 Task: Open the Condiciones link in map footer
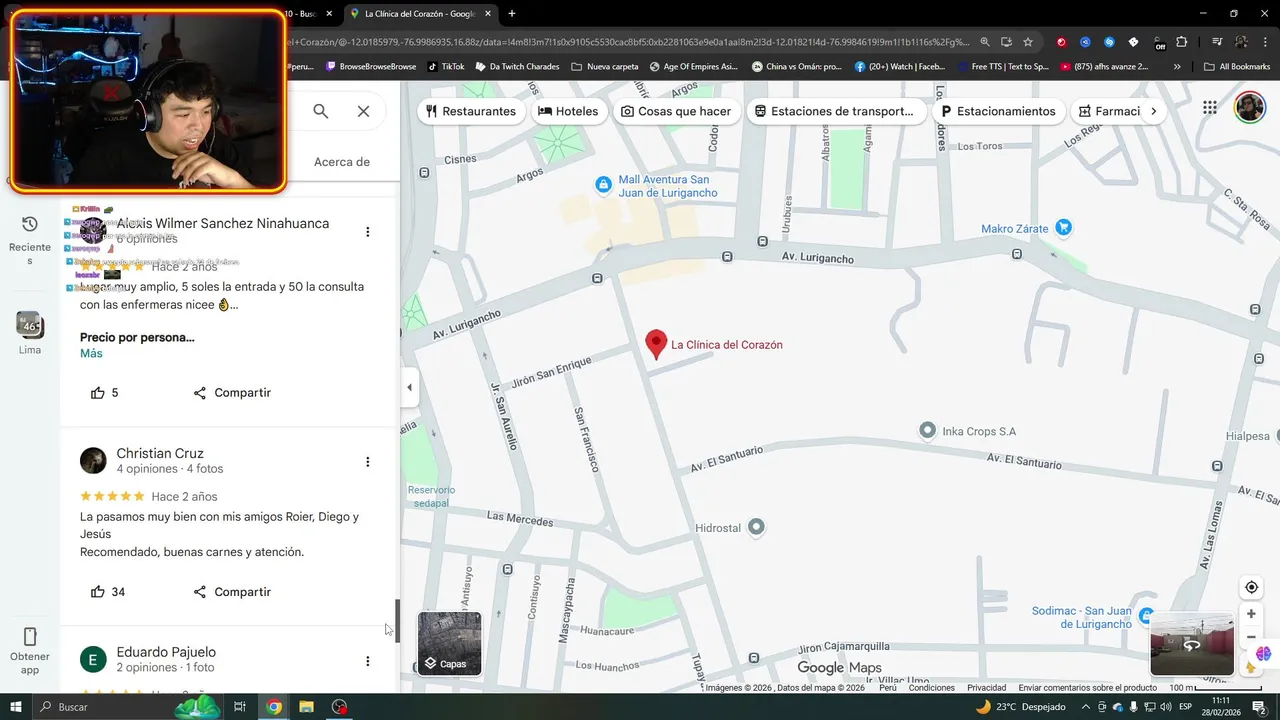coord(932,688)
